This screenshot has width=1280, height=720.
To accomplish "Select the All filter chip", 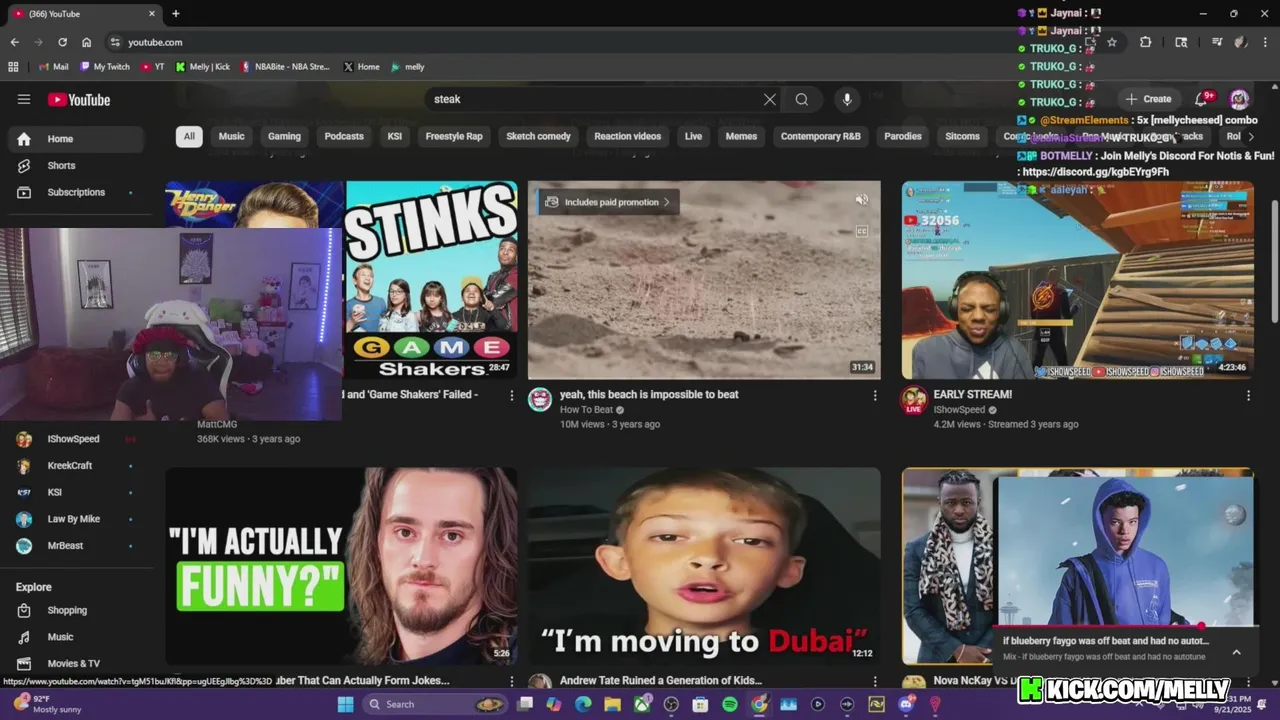I will tap(188, 136).
